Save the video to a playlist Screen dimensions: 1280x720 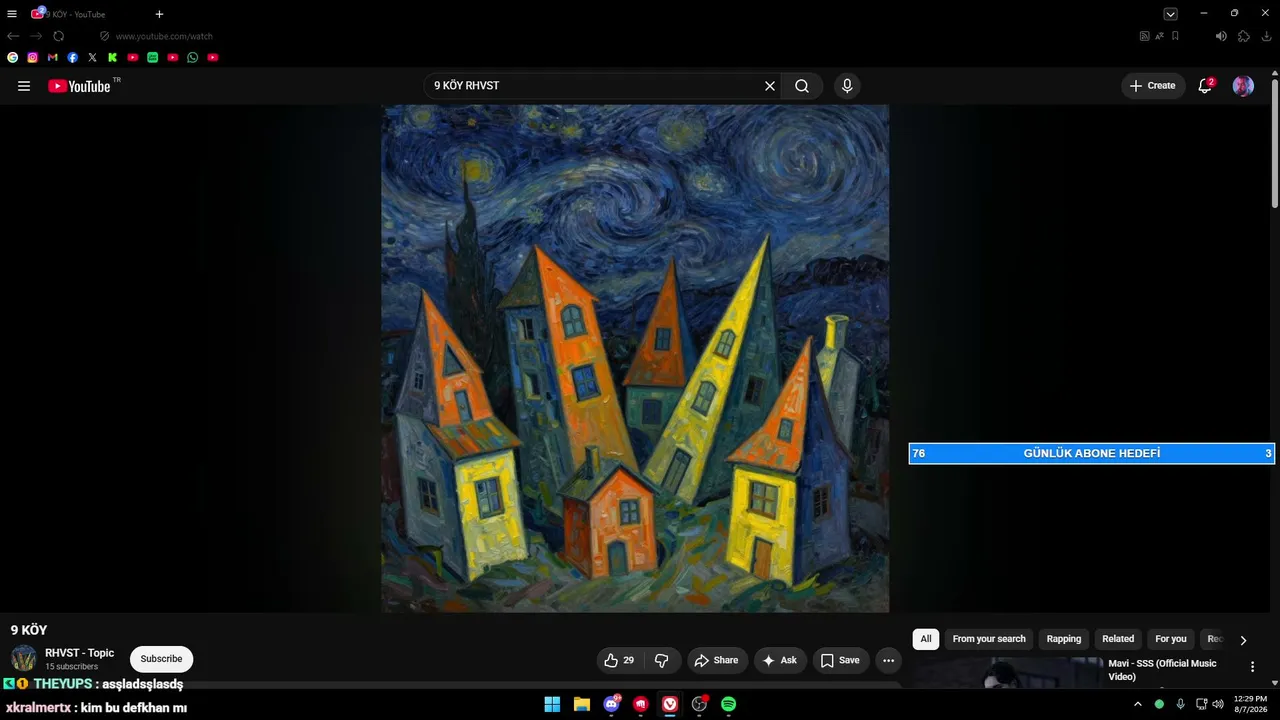840,660
